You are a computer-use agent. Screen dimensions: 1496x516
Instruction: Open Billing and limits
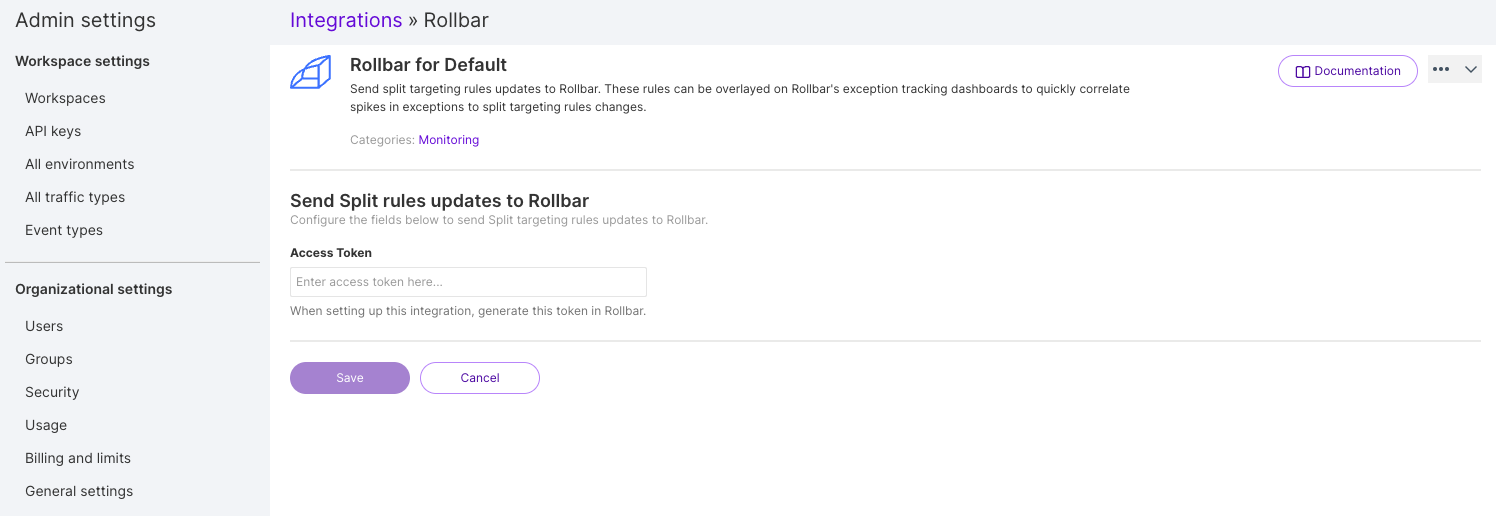(78, 458)
